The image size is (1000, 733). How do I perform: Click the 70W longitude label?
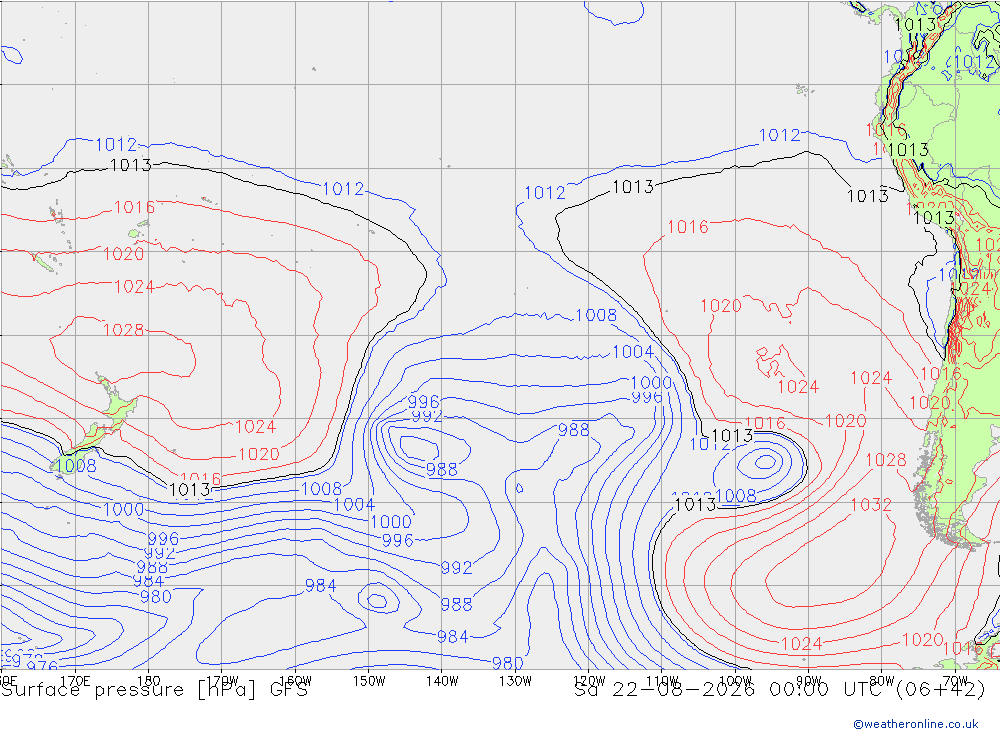coord(955,681)
